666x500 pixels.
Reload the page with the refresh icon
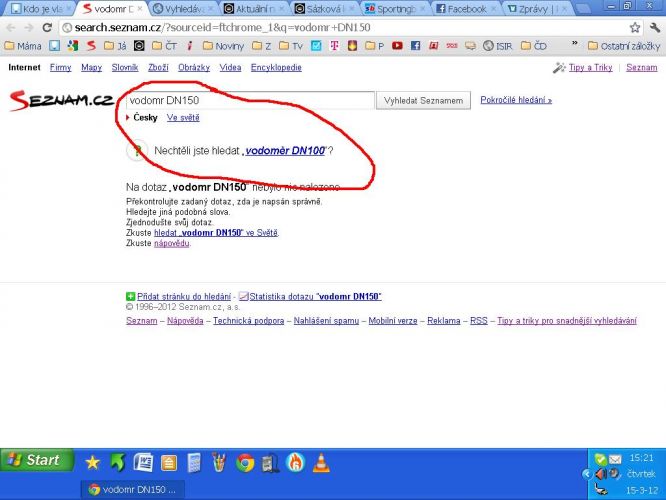[47, 28]
